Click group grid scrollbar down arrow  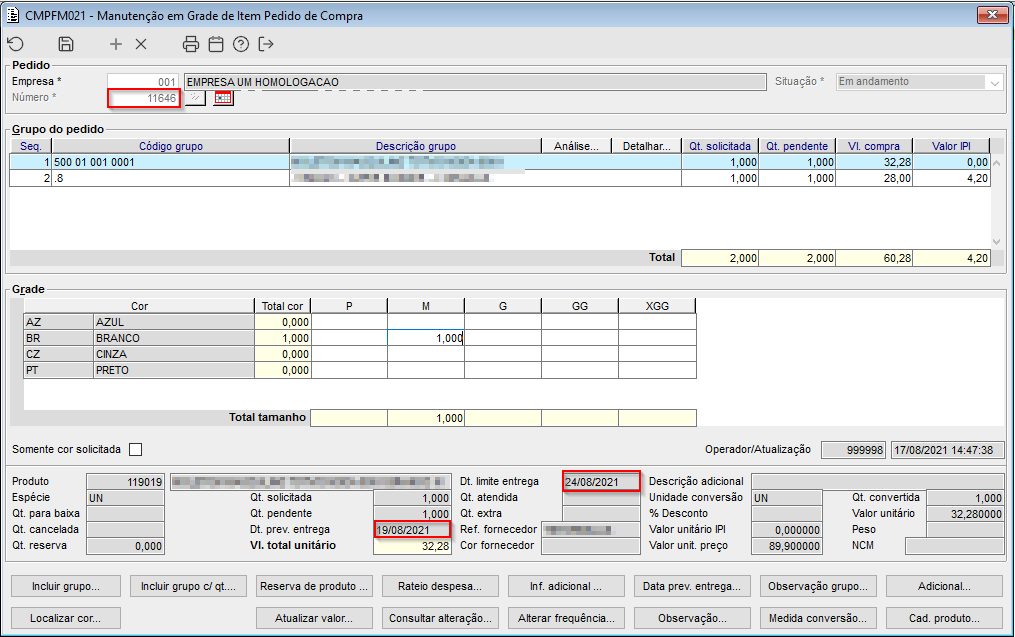click(997, 241)
